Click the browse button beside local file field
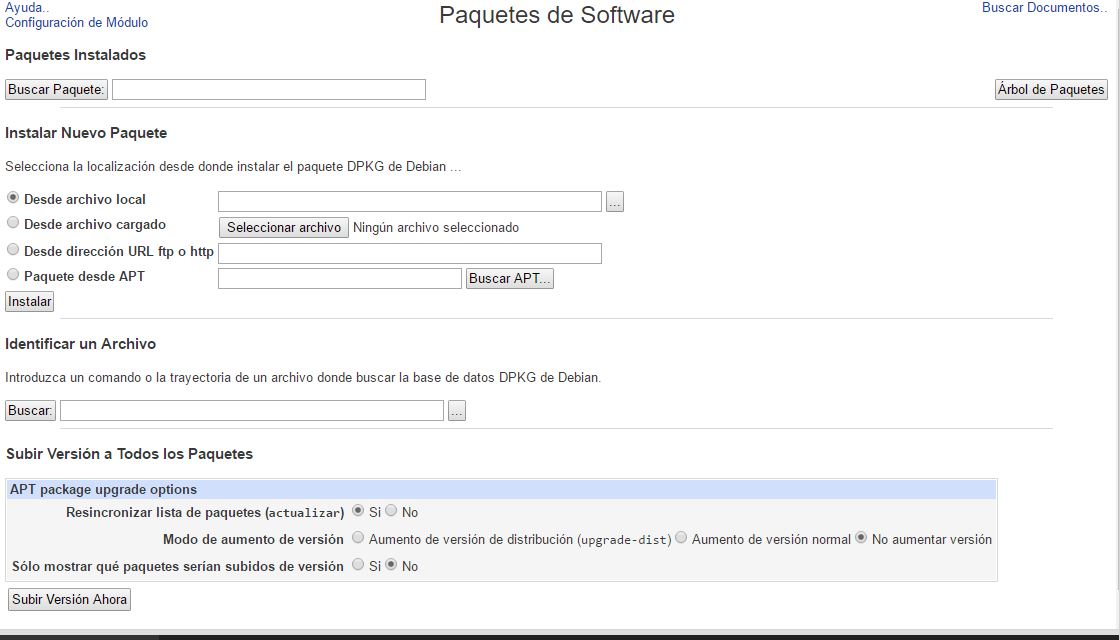The height and width of the screenshot is (640, 1119). tap(614, 202)
